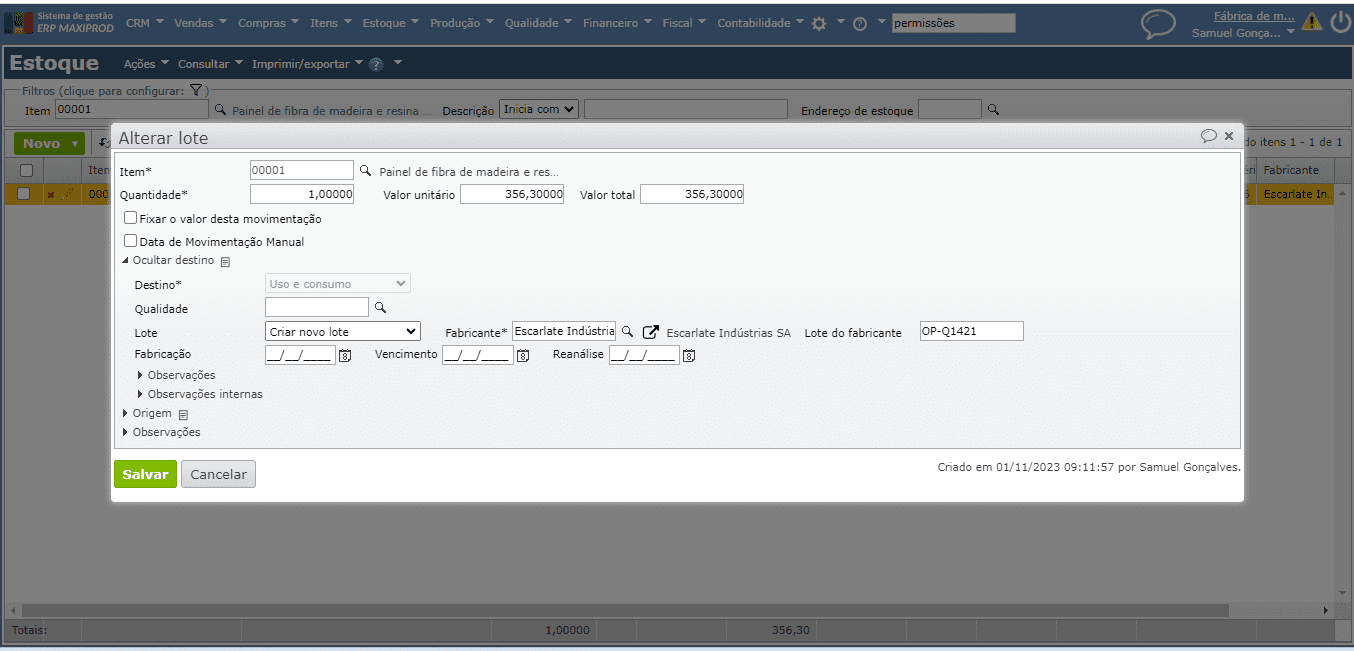Screen dimensions: 1354x651
Task: Open the Lote dropdown 'Criar novo lote'
Action: 343,332
